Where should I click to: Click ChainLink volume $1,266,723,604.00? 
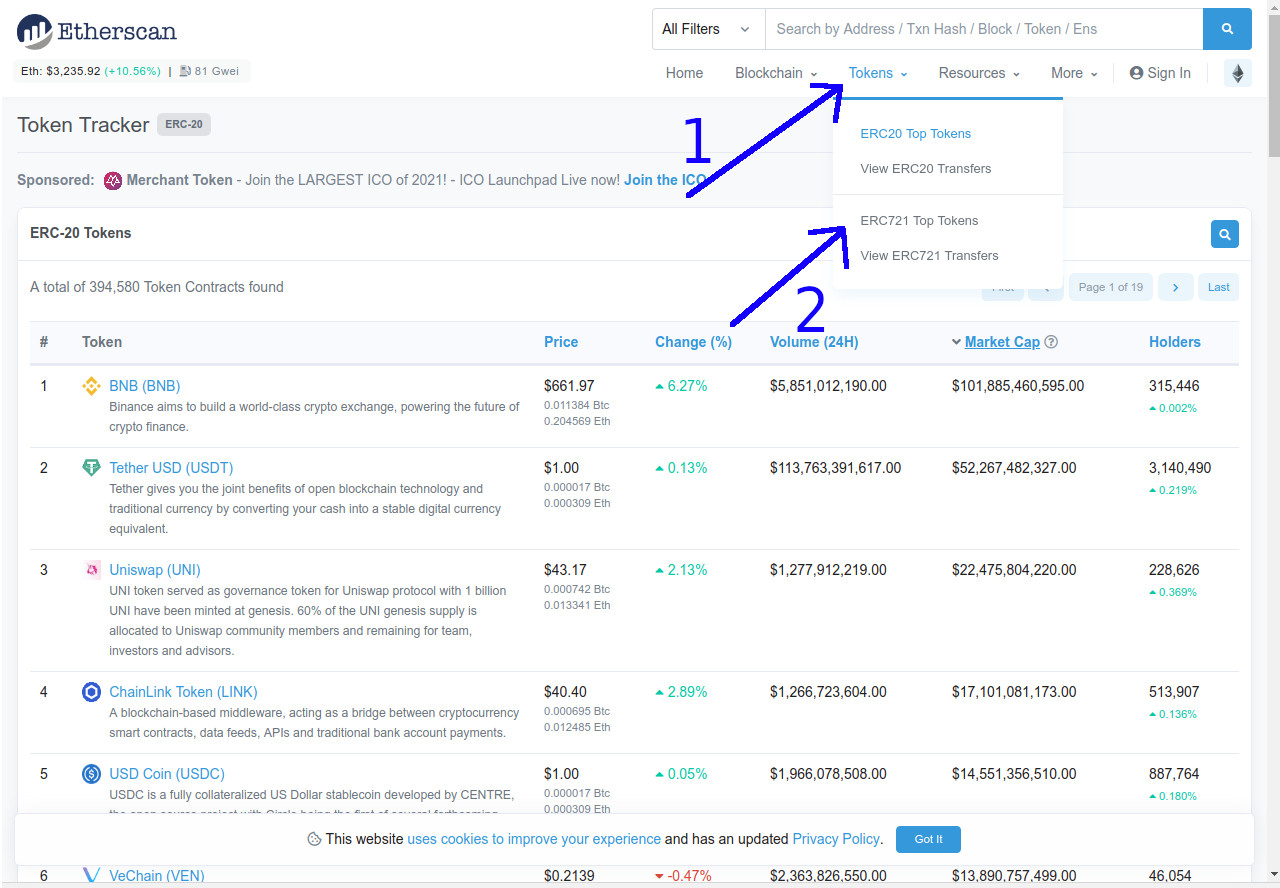[x=828, y=692]
